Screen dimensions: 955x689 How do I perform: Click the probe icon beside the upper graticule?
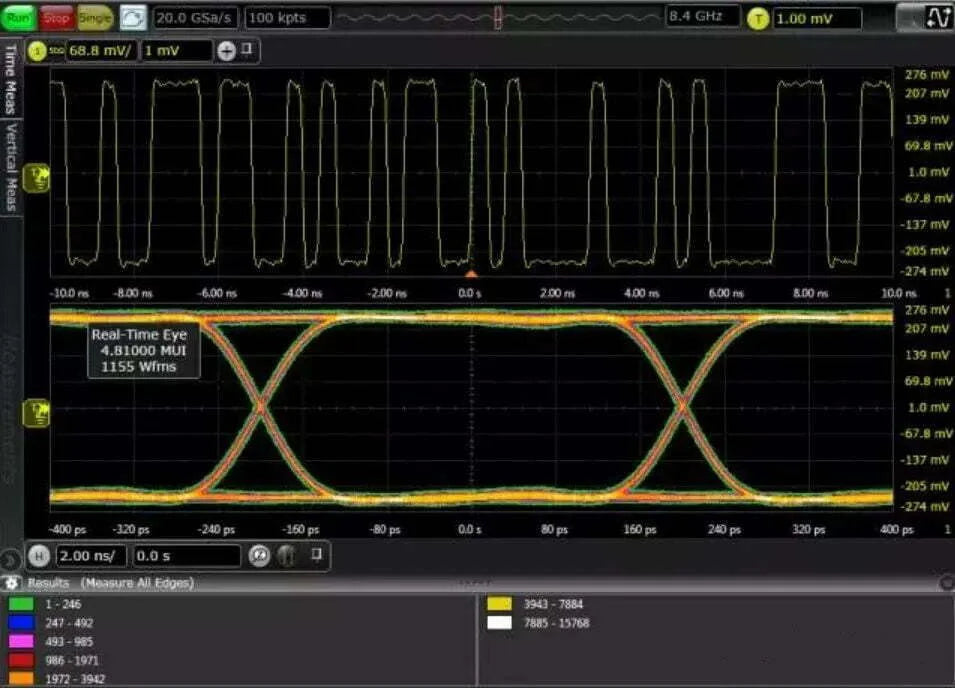[x=35, y=177]
